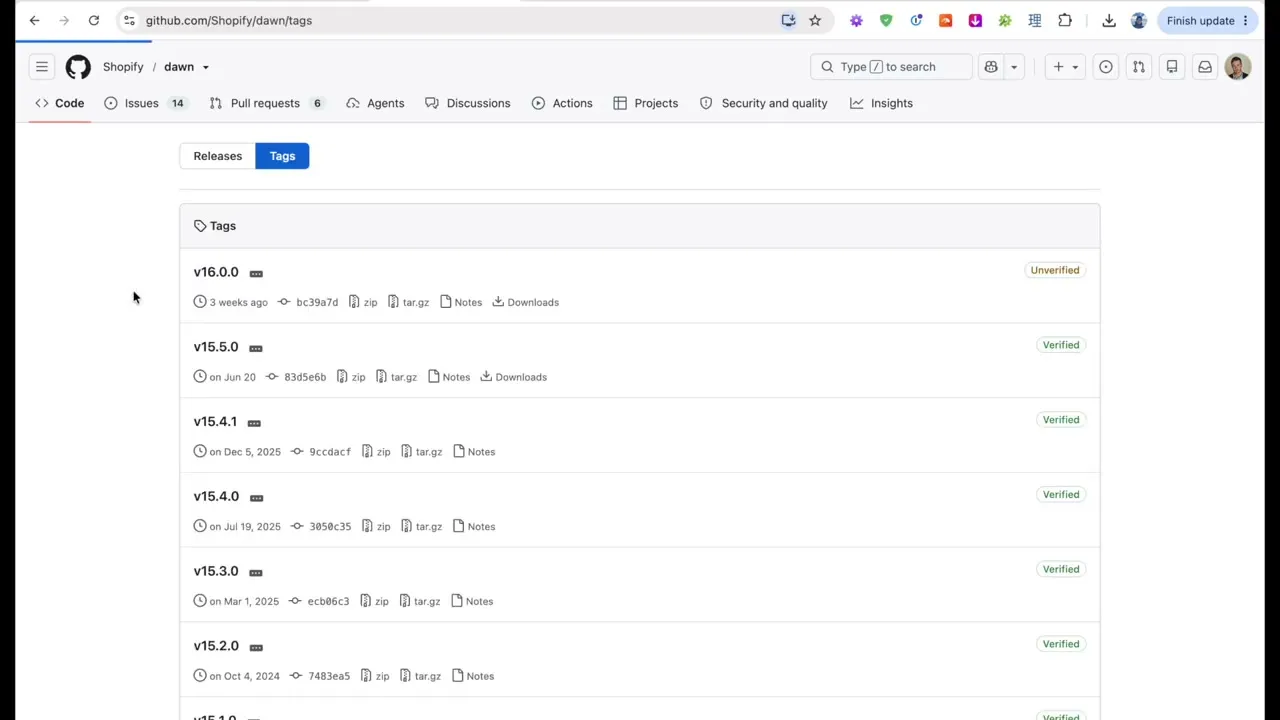This screenshot has height=720, width=1280.
Task: Open the v16.0.0 tag link
Action: click(216, 272)
